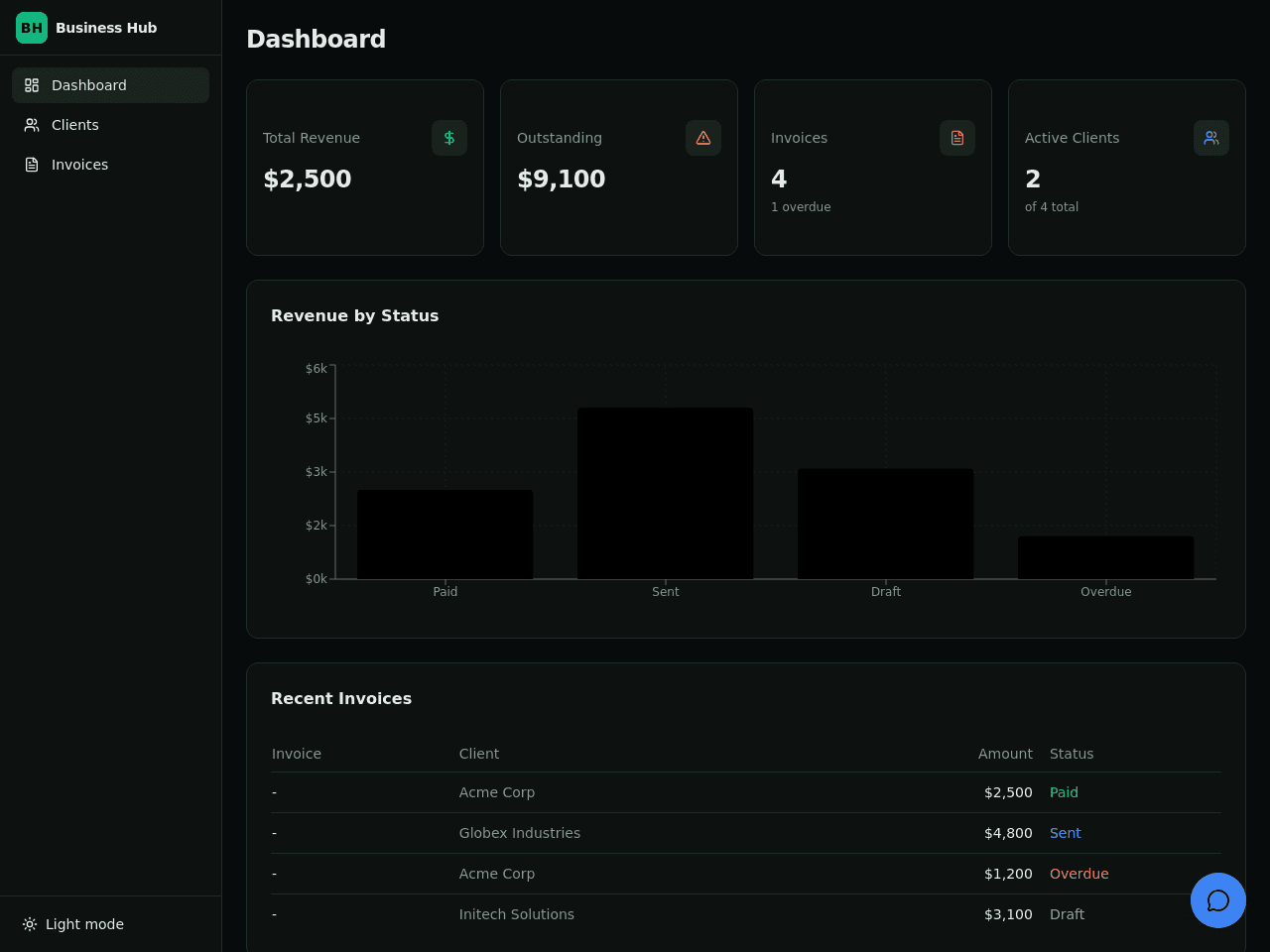The image size is (1270, 952).
Task: Click the '1 overdue' text on Invoices card
Action: point(801,207)
